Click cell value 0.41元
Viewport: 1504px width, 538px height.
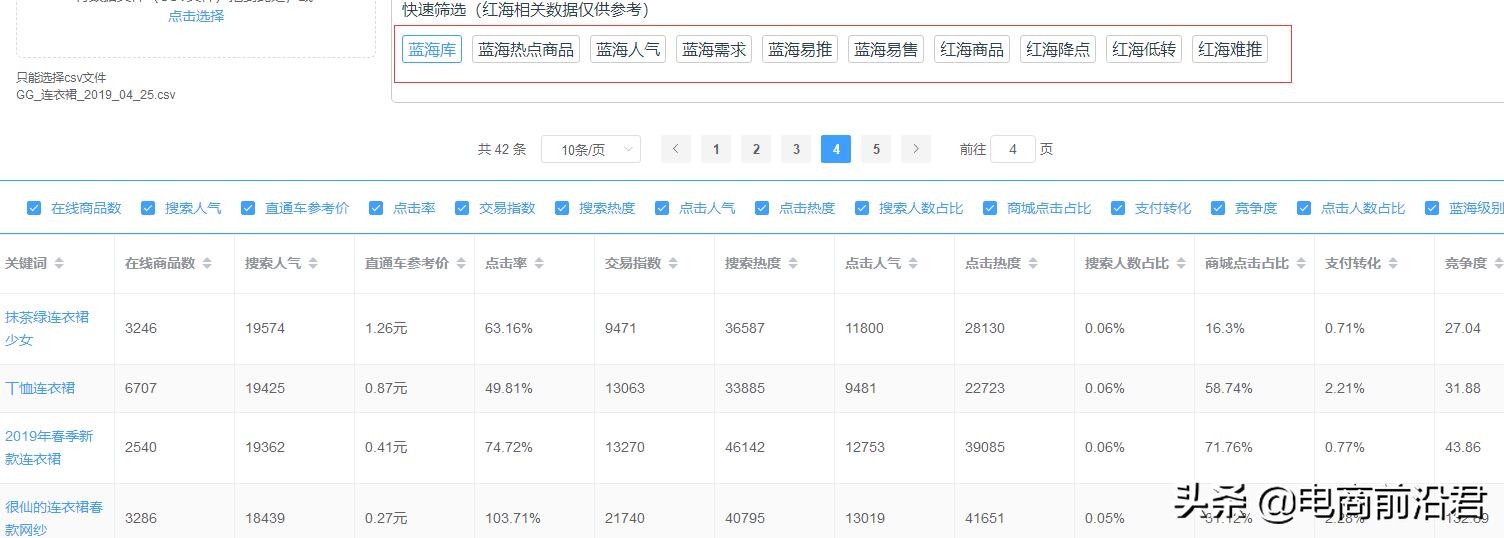(386, 447)
